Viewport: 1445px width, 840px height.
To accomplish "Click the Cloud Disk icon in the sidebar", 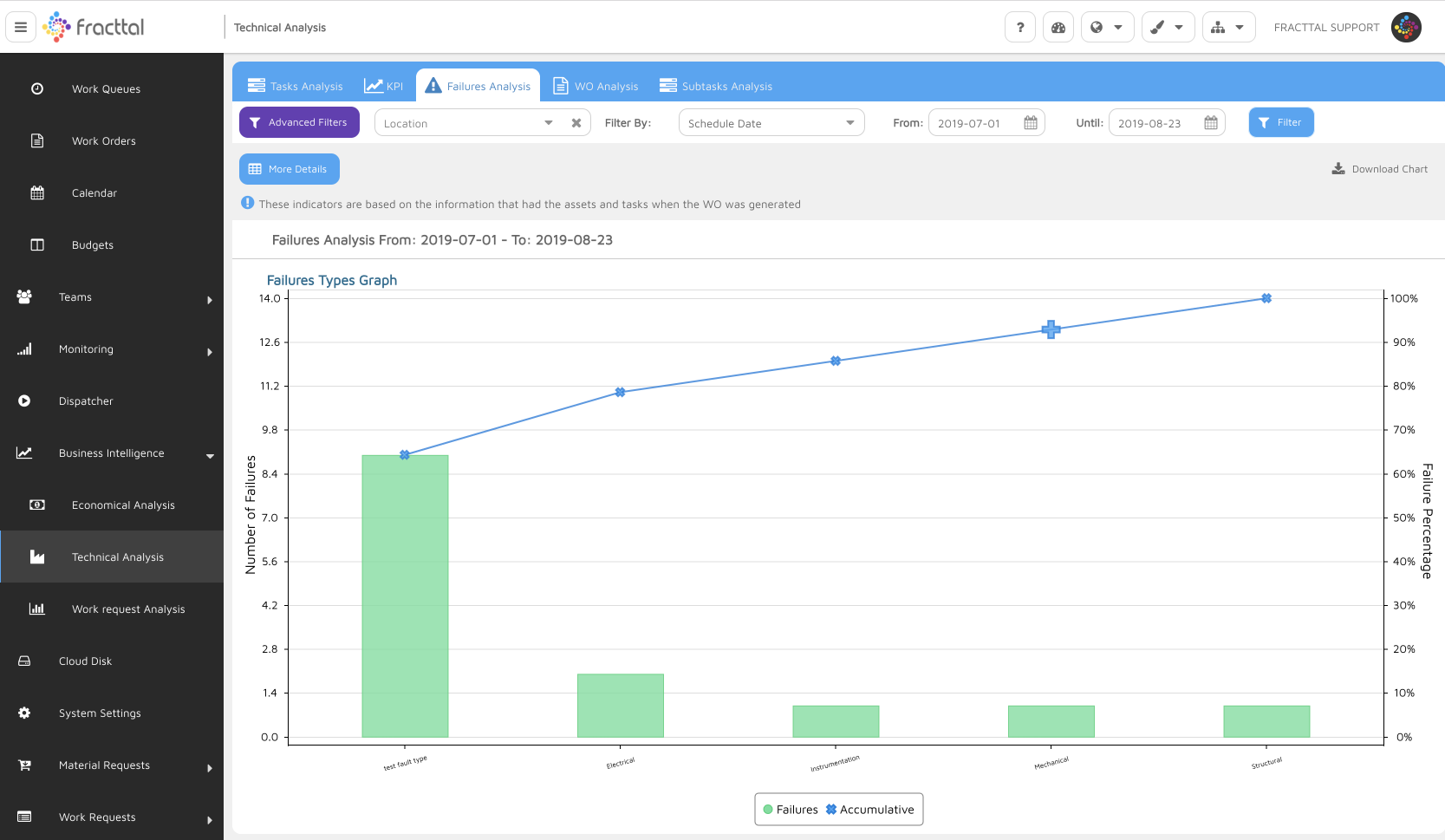I will pyautogui.click(x=23, y=661).
